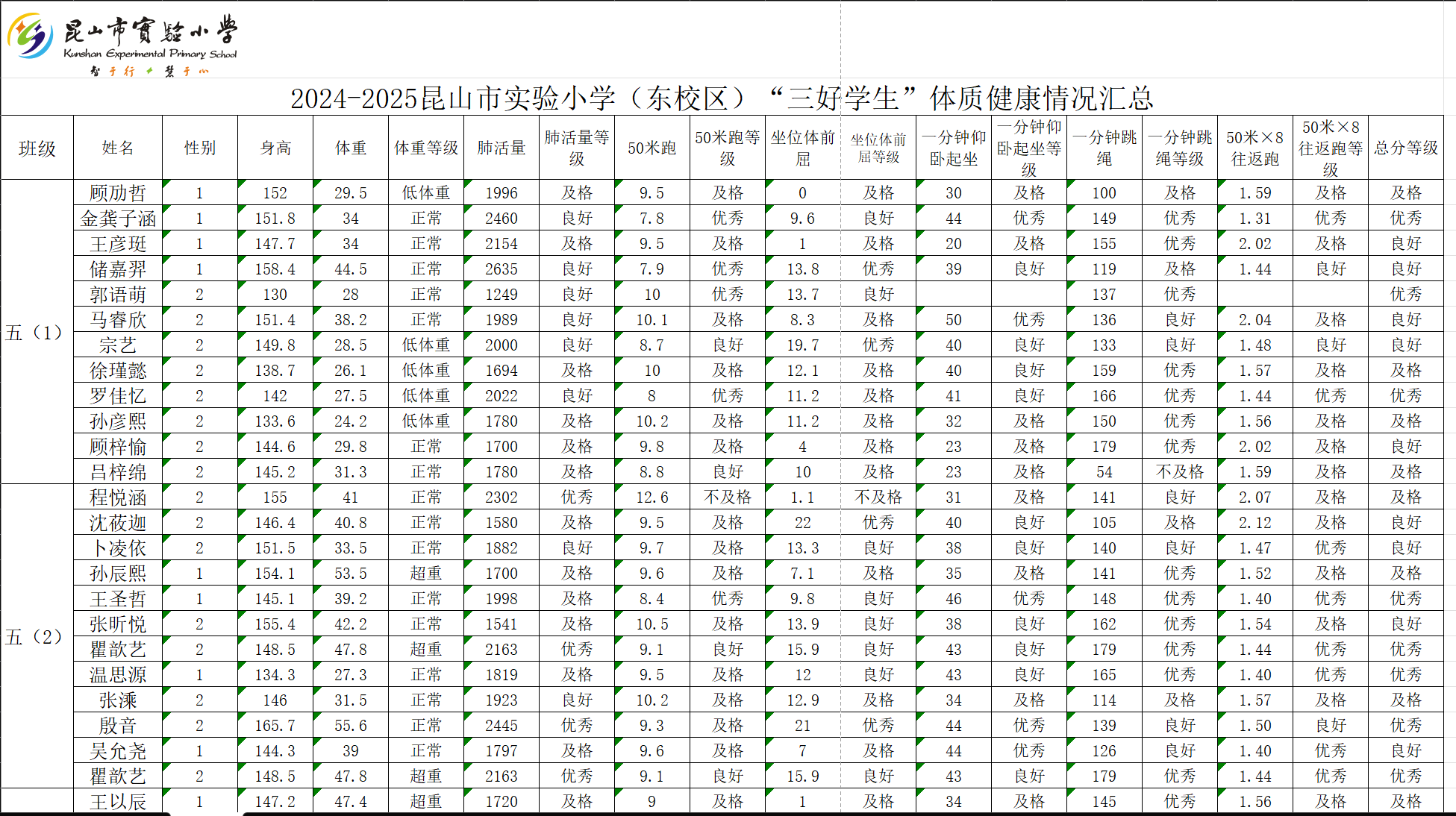Select the 50米跑等级 column header
Screen dimensions: 1456x816
click(728, 148)
